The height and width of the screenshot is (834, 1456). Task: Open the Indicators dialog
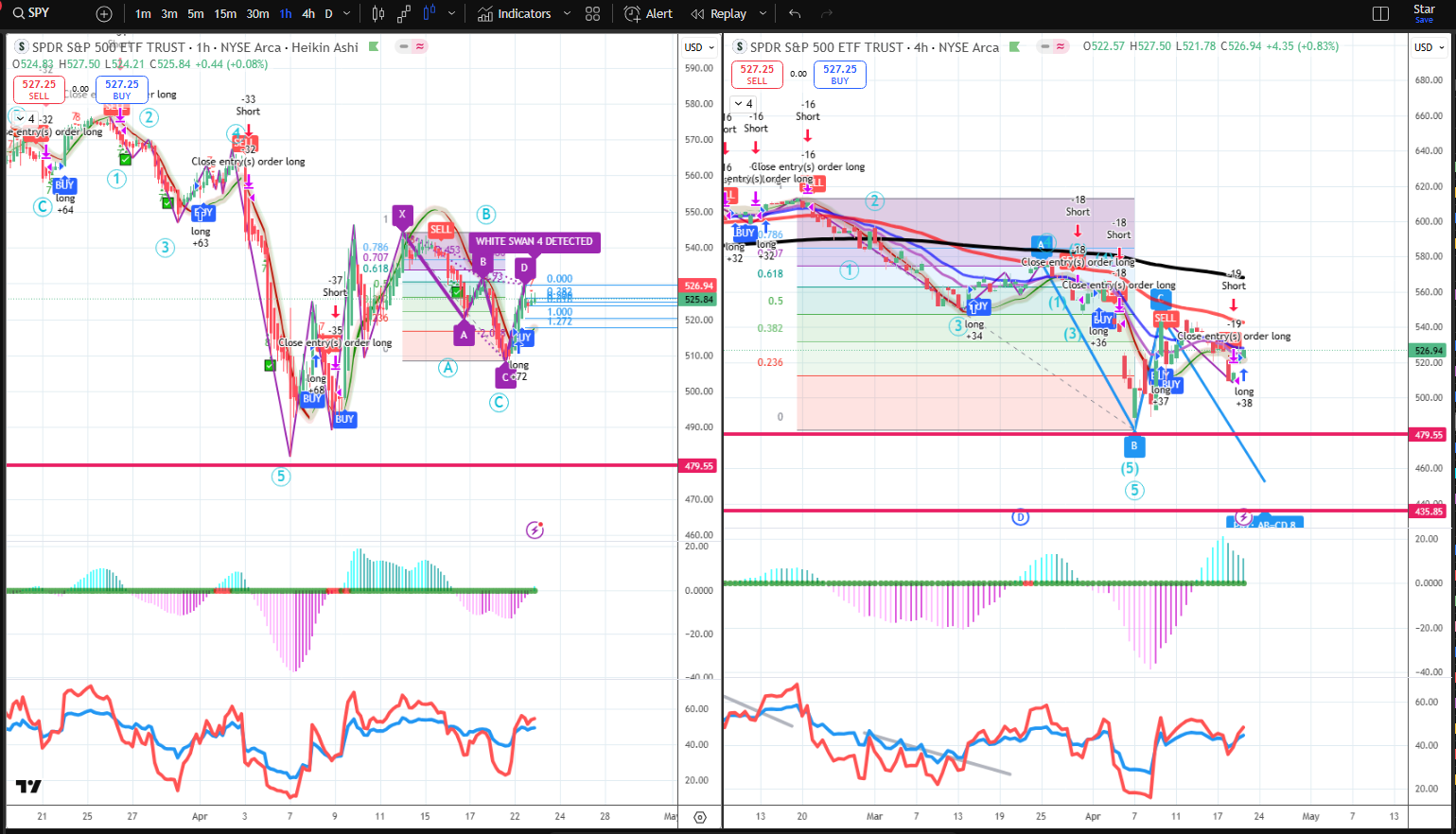(515, 14)
